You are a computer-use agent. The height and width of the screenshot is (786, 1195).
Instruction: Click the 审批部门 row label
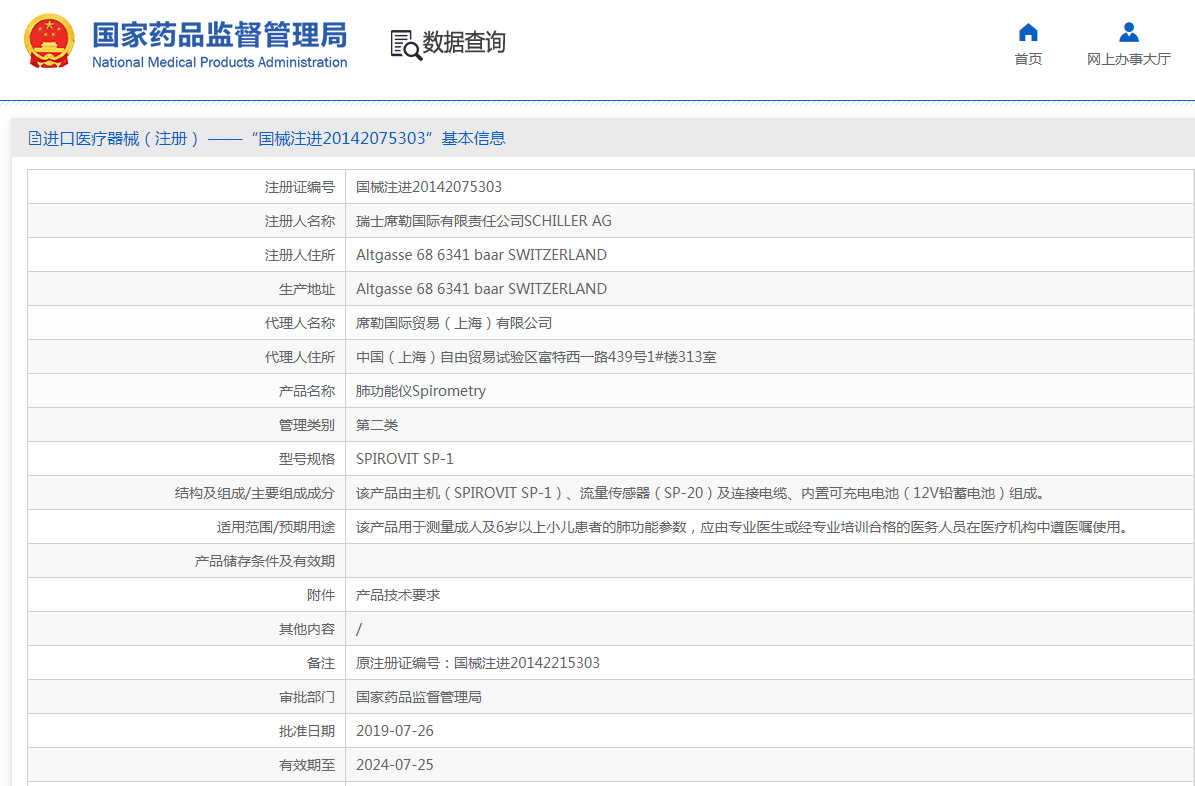(306, 697)
